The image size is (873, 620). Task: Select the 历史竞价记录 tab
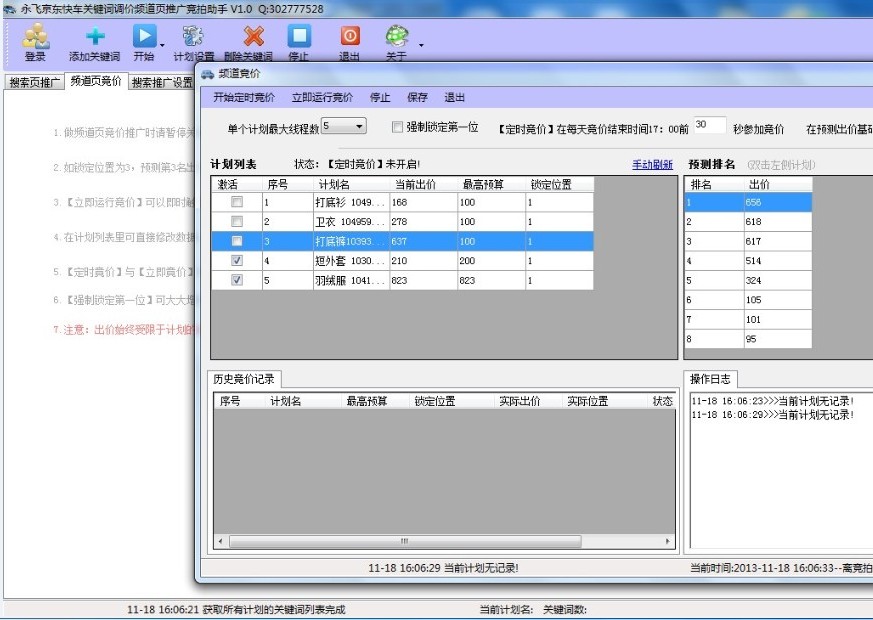tap(244, 379)
